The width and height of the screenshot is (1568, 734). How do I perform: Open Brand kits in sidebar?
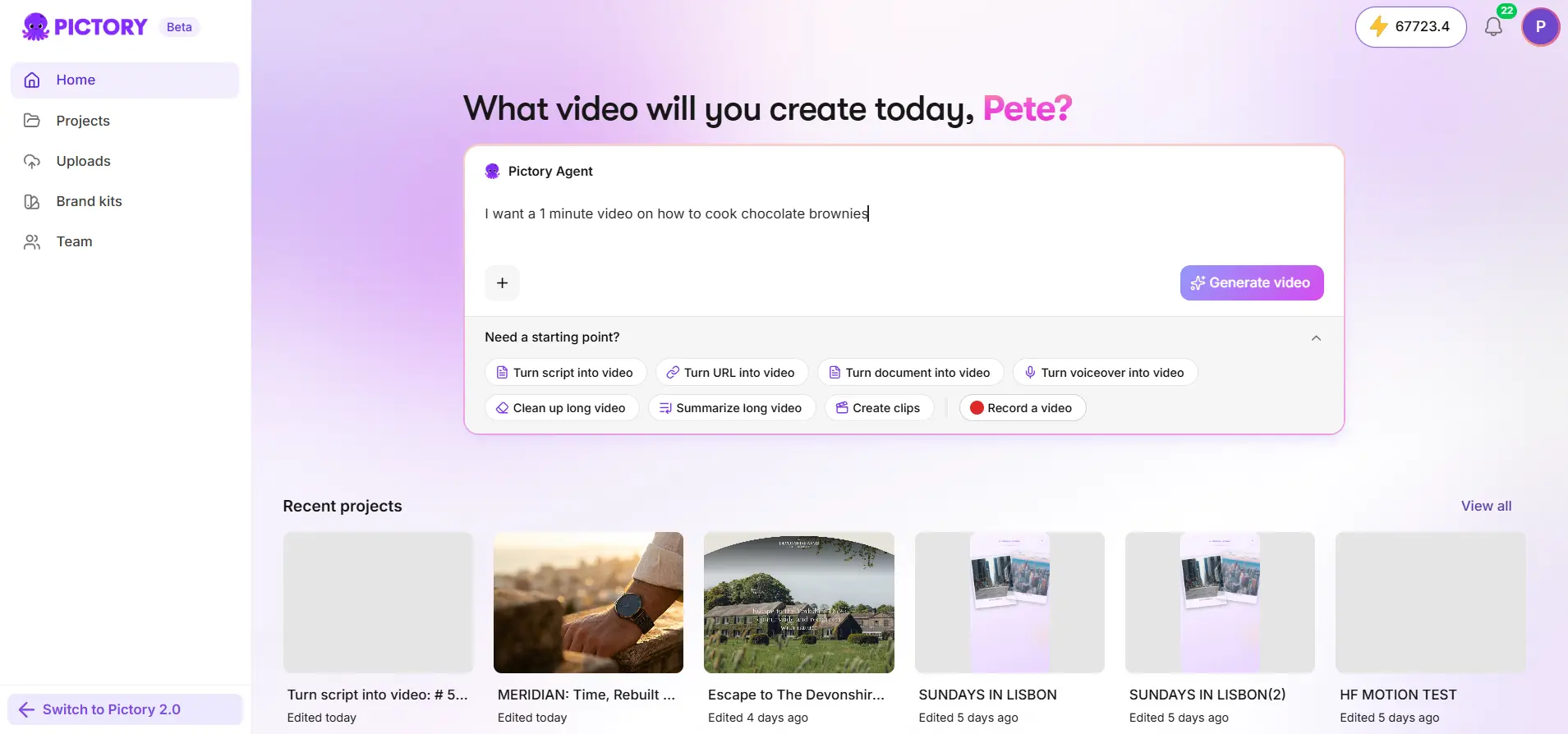coord(125,201)
